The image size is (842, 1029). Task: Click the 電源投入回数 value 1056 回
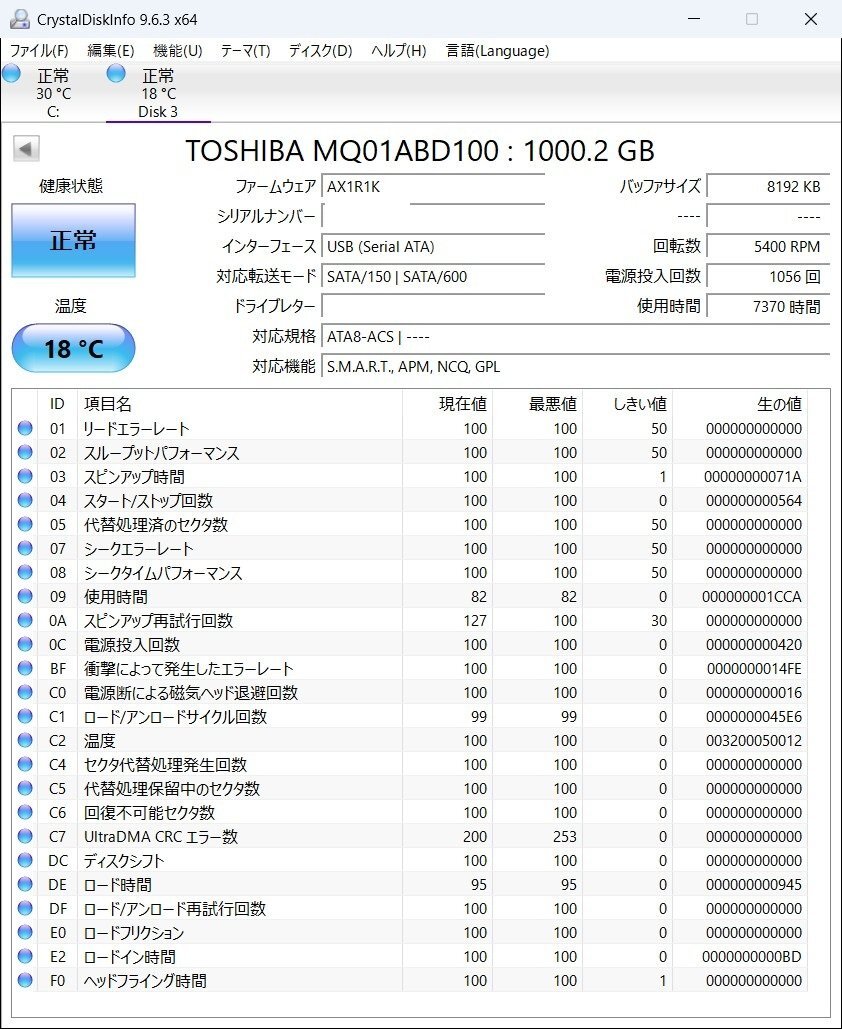[x=768, y=276]
